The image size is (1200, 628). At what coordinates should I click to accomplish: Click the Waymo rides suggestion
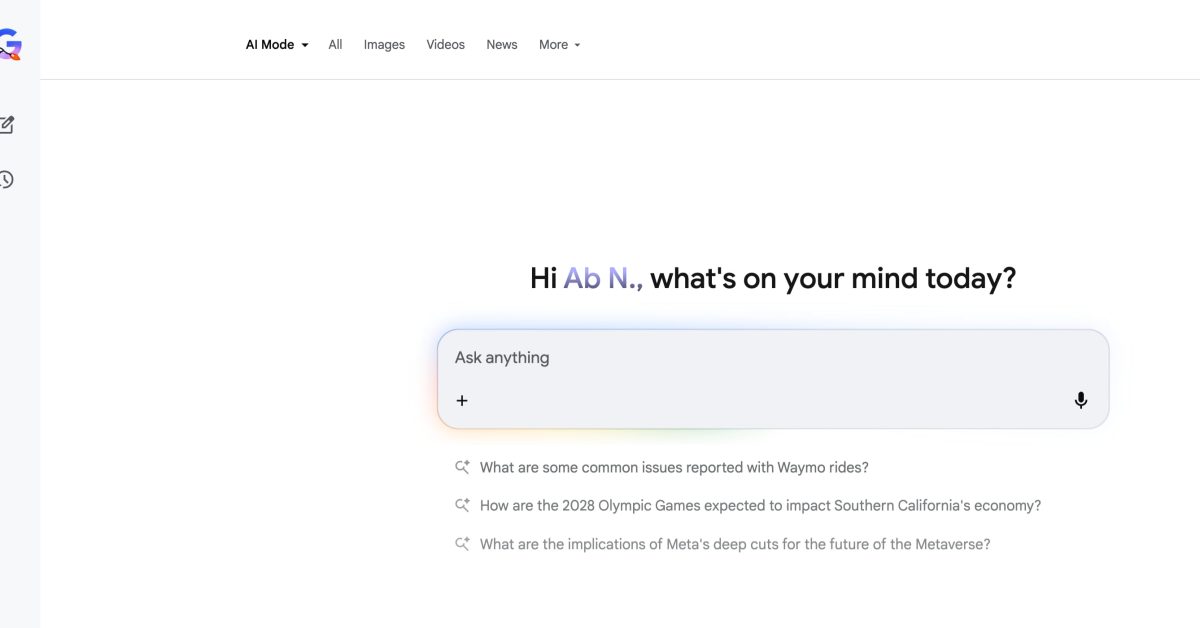click(673, 467)
